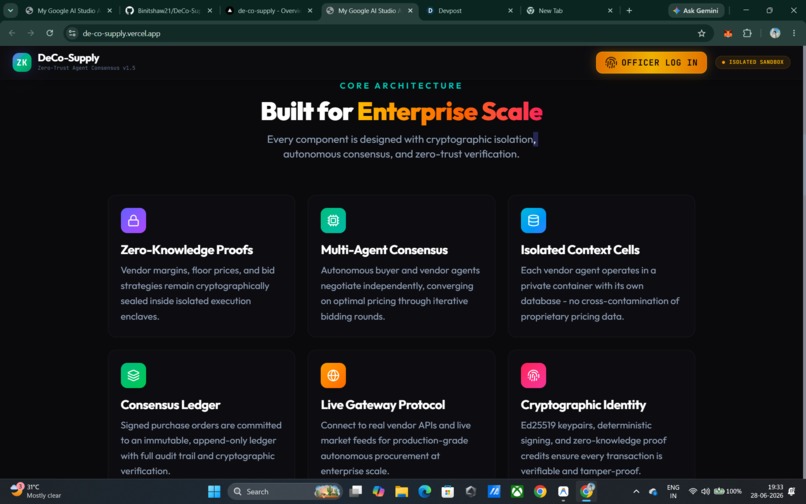Click the Multi-Agent Consensus heading
Screen dimensions: 806x504
pos(384,250)
